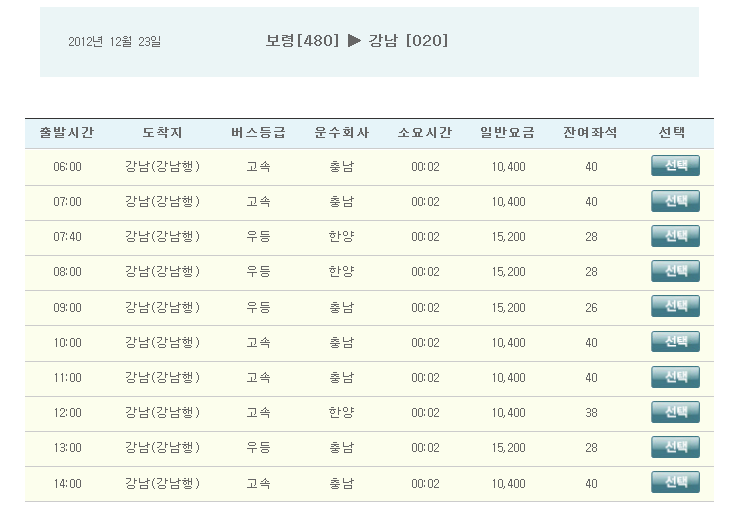The height and width of the screenshot is (506, 733).
Task: Click company 한양 in the 07:40 row
Action: (x=341, y=237)
